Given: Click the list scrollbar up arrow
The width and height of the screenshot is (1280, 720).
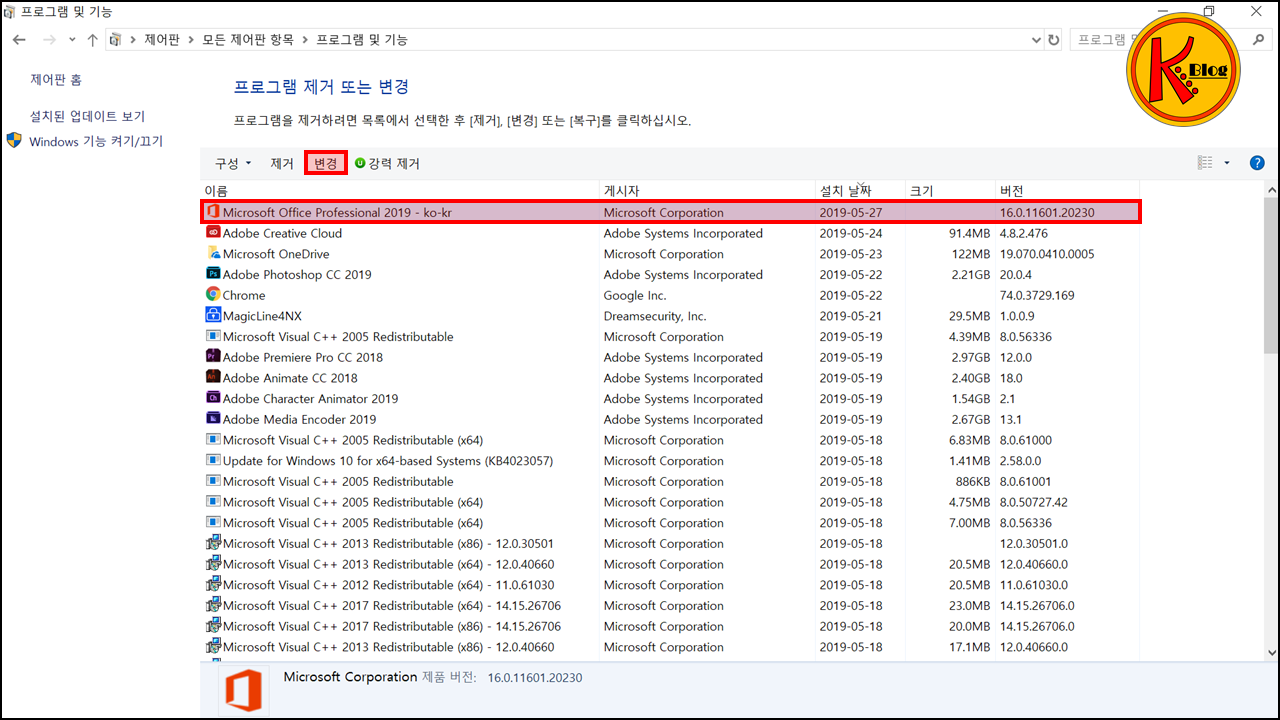Looking at the screenshot, I should point(1271,190).
